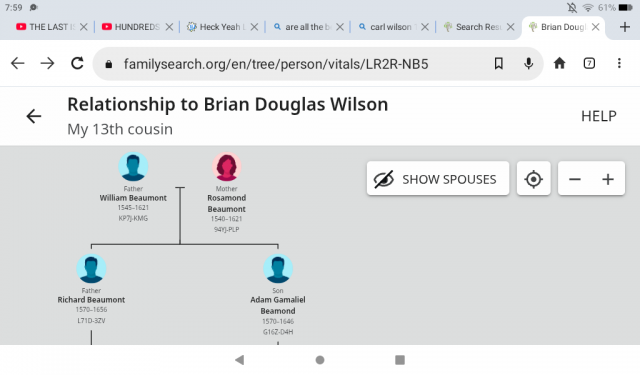The image size is (640, 375).
Task: Open a new tab with plus icon
Action: tap(624, 27)
